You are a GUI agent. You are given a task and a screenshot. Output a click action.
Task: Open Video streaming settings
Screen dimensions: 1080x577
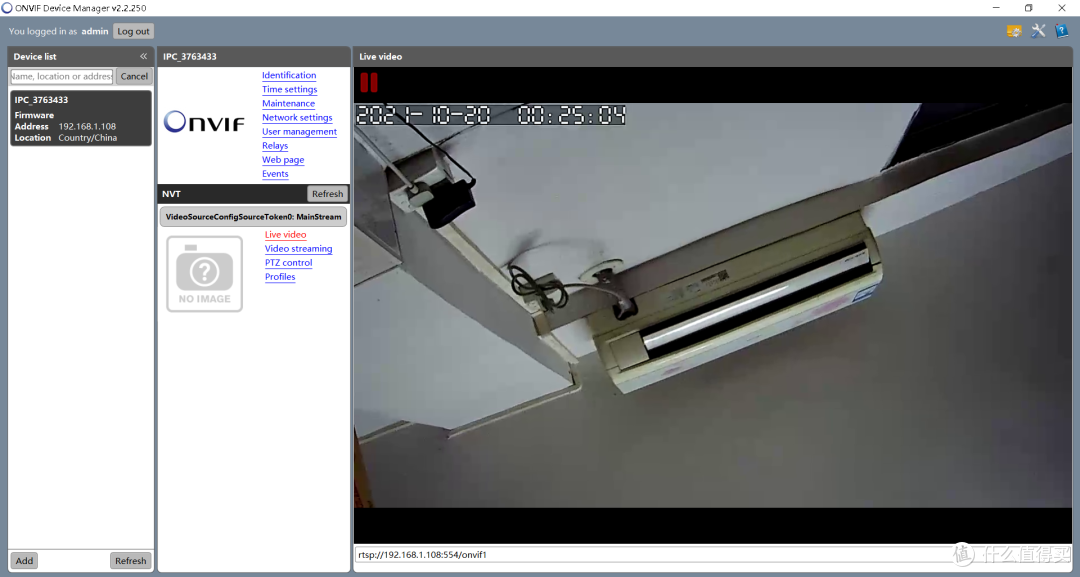tap(298, 249)
